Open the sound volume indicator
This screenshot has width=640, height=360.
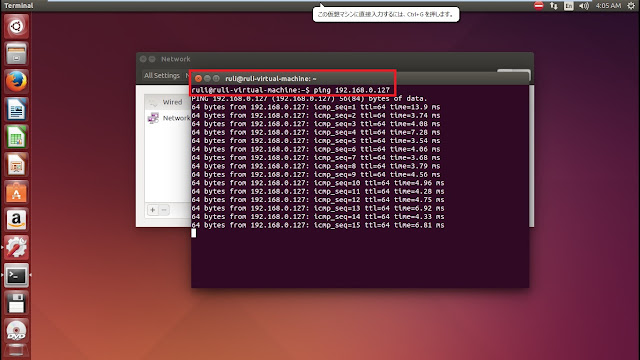pos(584,6)
